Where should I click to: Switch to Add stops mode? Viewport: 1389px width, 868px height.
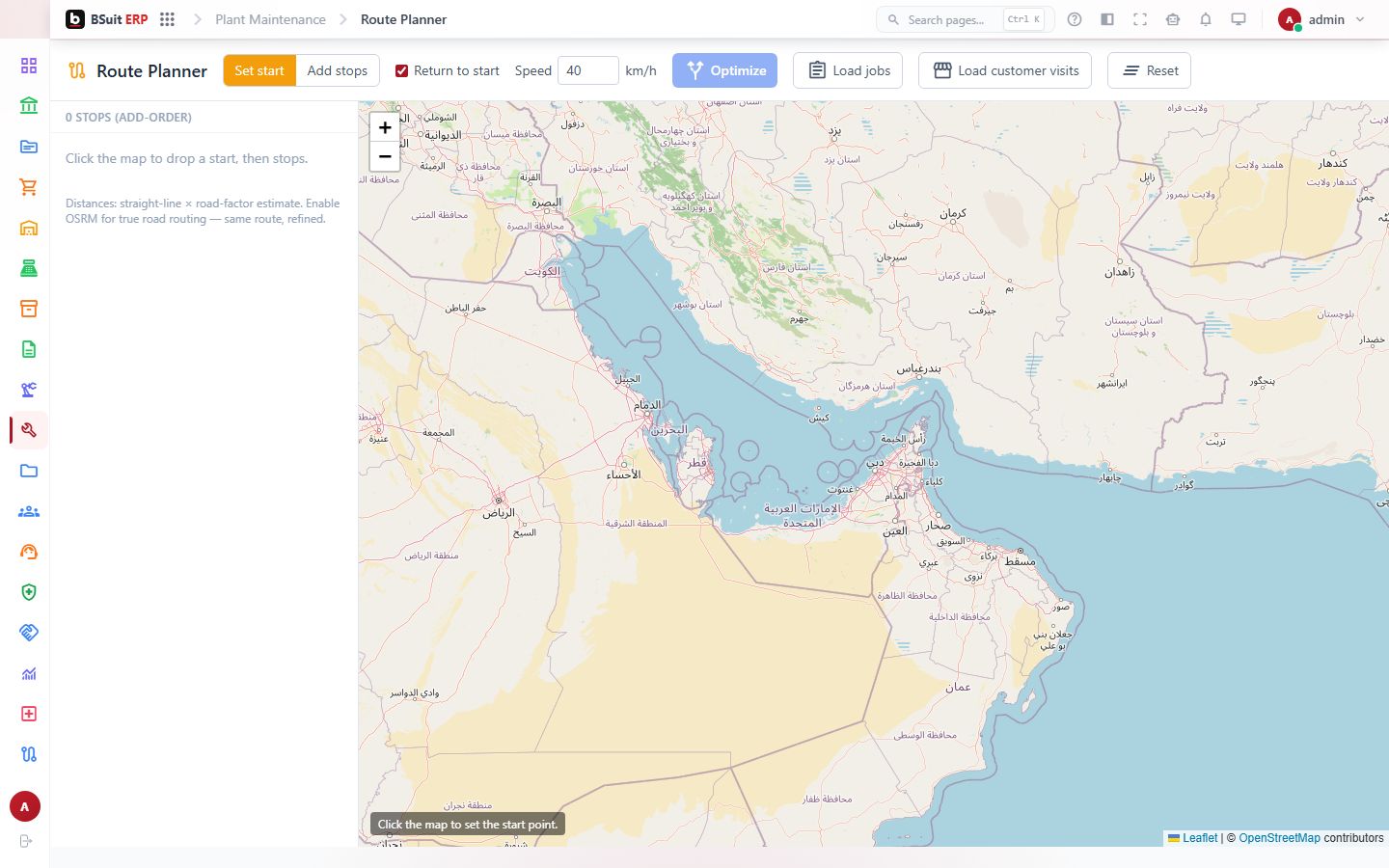(338, 70)
